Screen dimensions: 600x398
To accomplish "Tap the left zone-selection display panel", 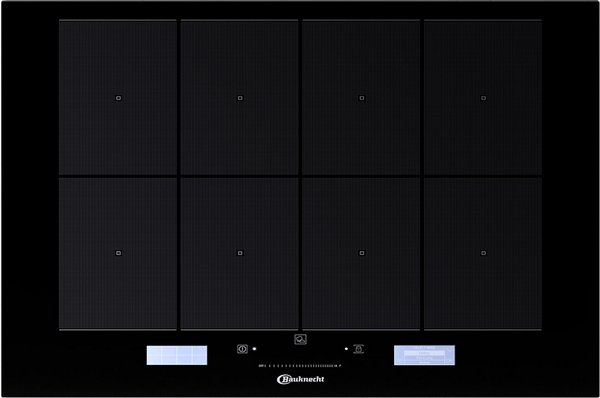I will pyautogui.click(x=177, y=355).
